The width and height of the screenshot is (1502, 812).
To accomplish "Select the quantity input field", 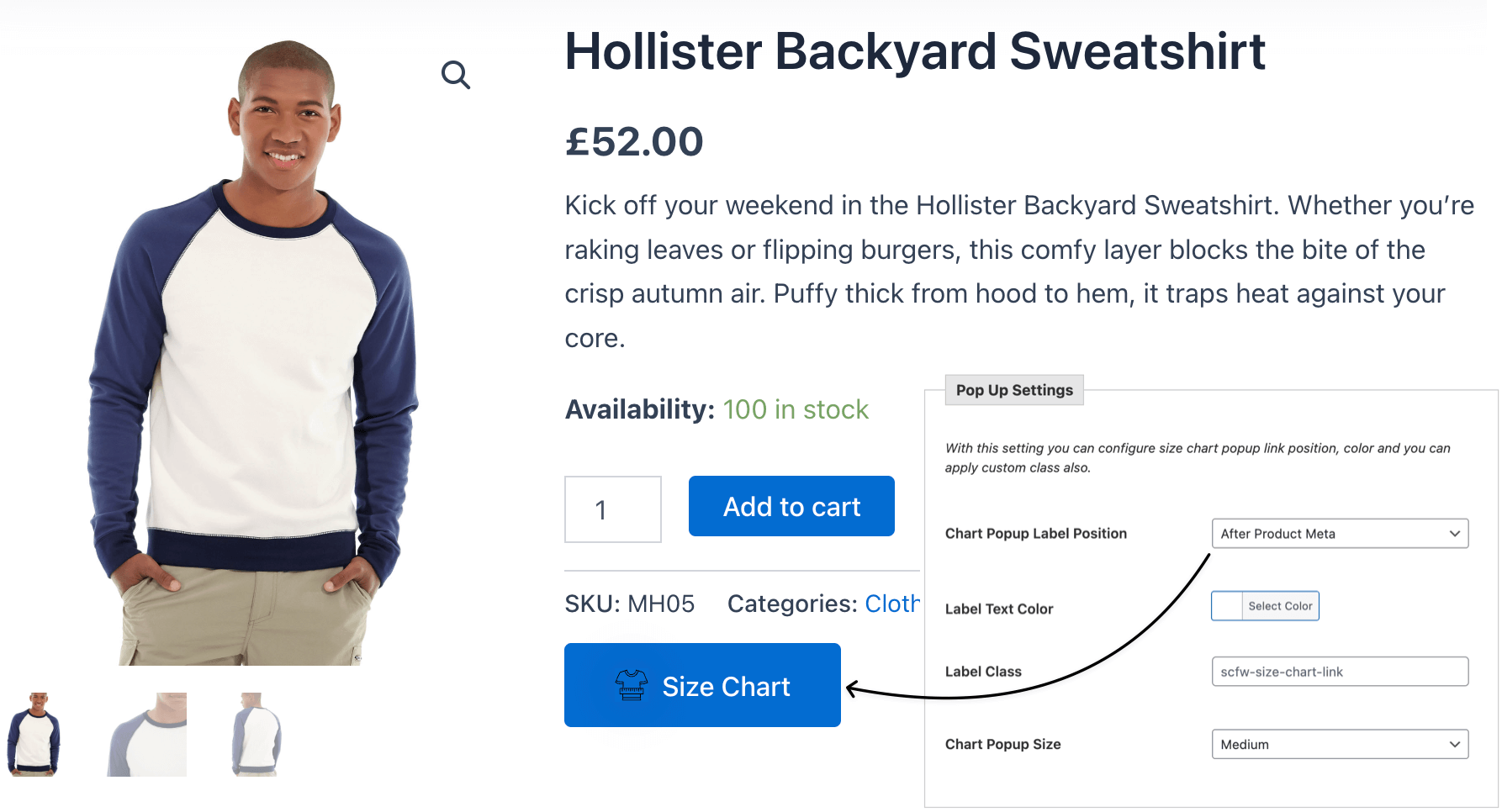I will [612, 509].
